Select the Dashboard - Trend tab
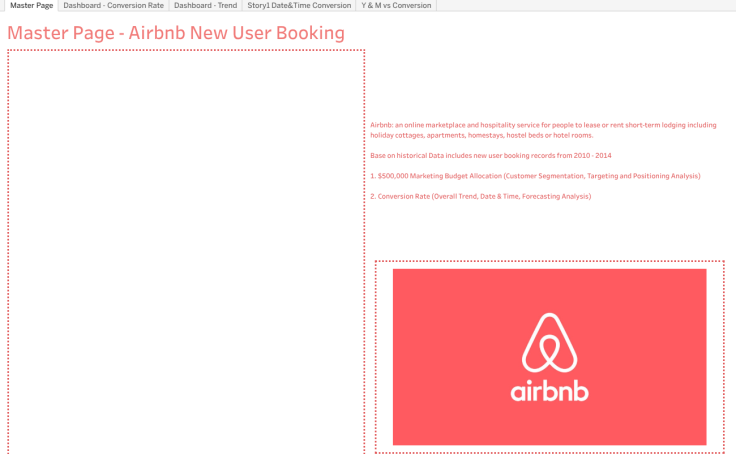The width and height of the screenshot is (736, 454). pos(205,6)
